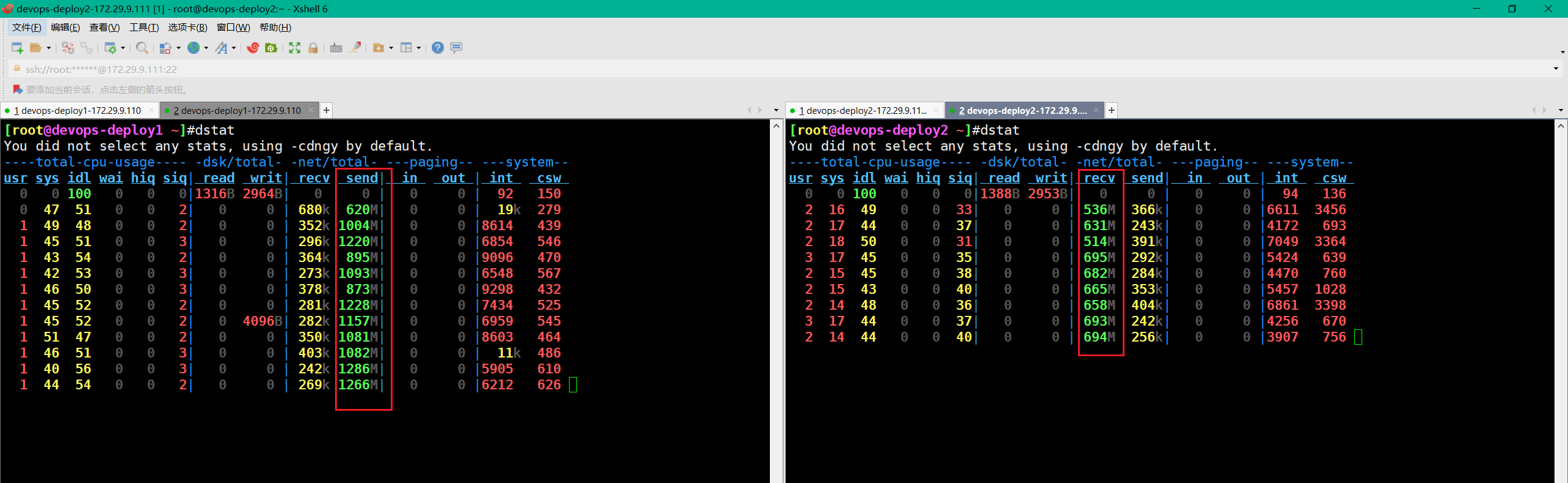
Task: Open address bar history dropdown arrow
Action: coord(1556,69)
